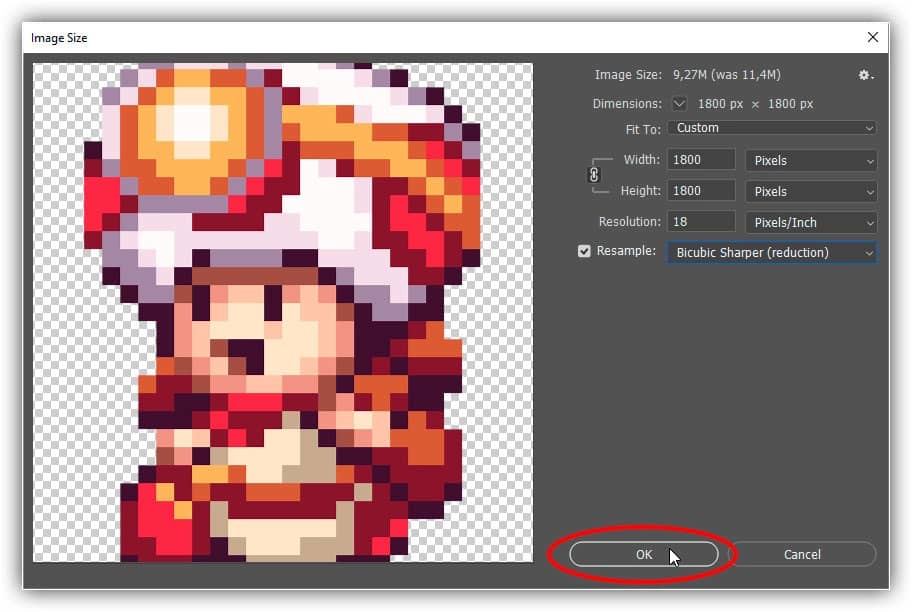This screenshot has height=612, width=912.
Task: Click the Resample label
Action: tap(626, 251)
